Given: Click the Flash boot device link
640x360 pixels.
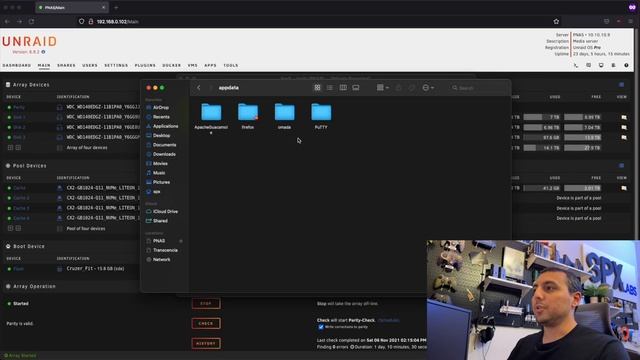Looking at the screenshot, I should pos(19,269).
